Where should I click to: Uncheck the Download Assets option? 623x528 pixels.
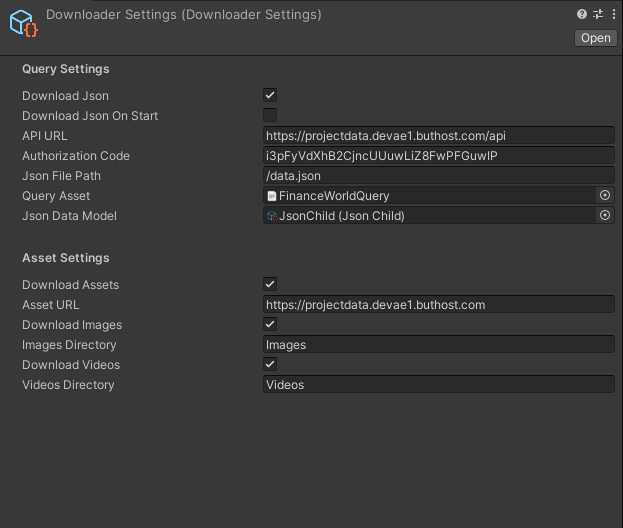270,284
